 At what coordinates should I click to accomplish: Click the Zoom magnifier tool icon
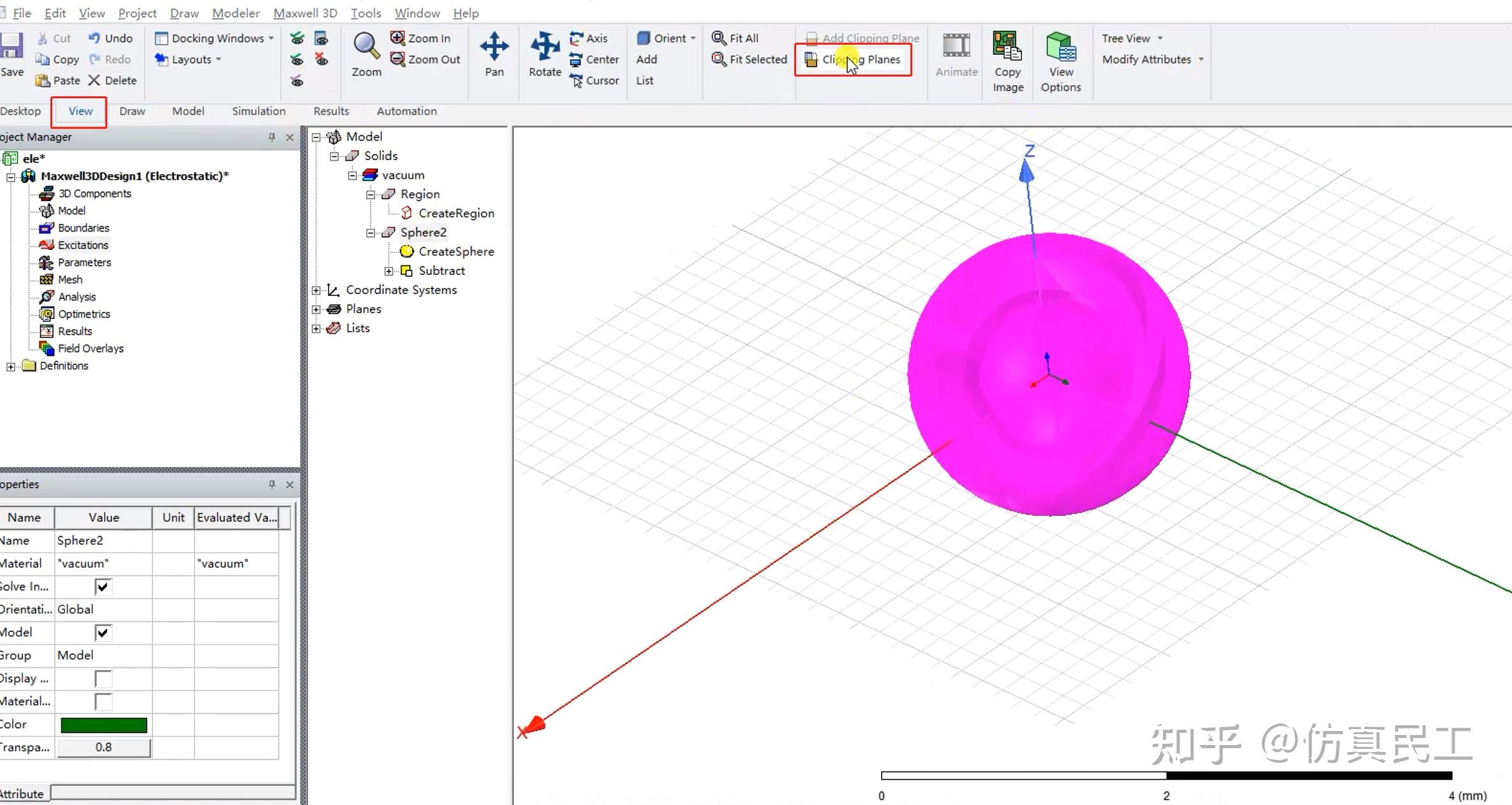[x=366, y=46]
